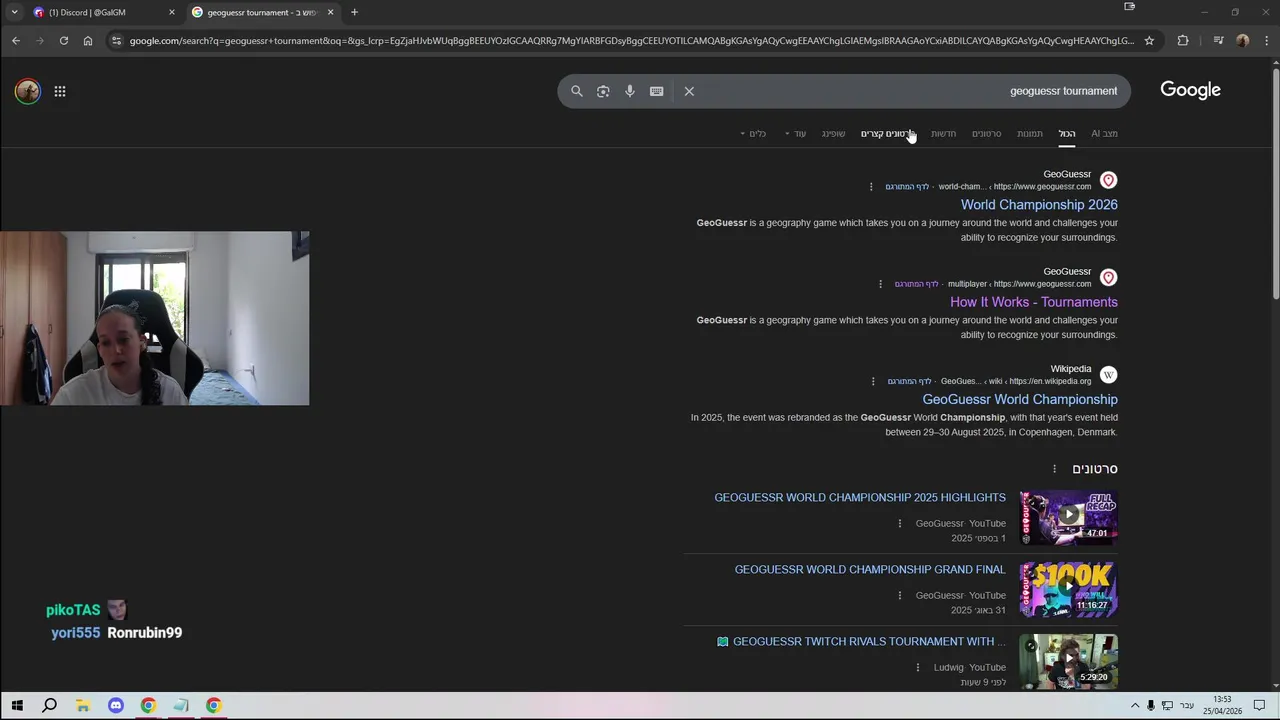Open options for 2025 Highlights video

pyautogui.click(x=900, y=523)
